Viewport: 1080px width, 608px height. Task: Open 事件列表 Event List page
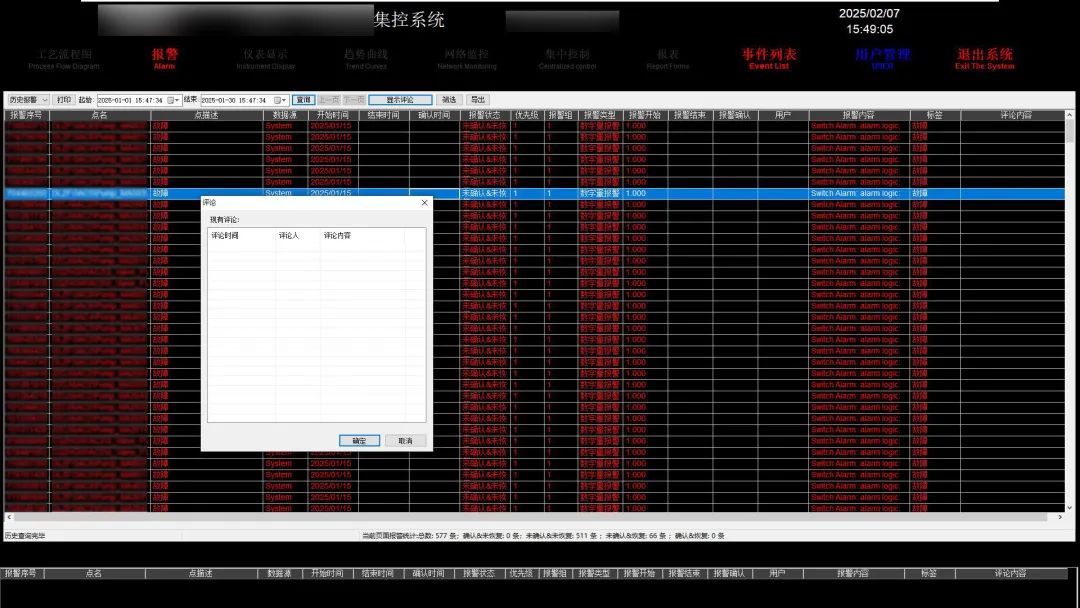[x=769, y=58]
